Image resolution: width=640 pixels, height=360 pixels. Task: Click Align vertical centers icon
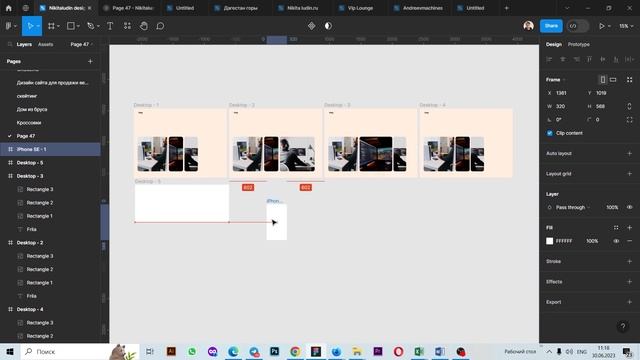(x=603, y=60)
